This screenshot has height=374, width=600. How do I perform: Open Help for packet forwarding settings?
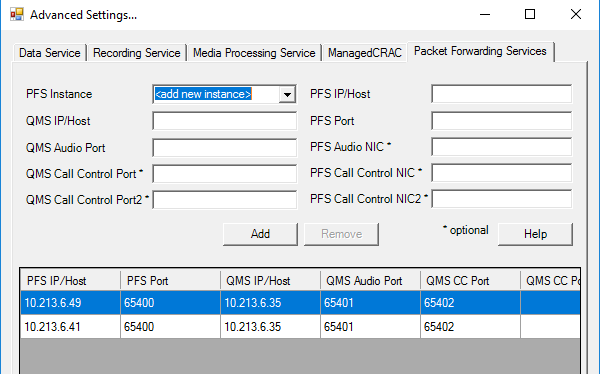point(535,234)
